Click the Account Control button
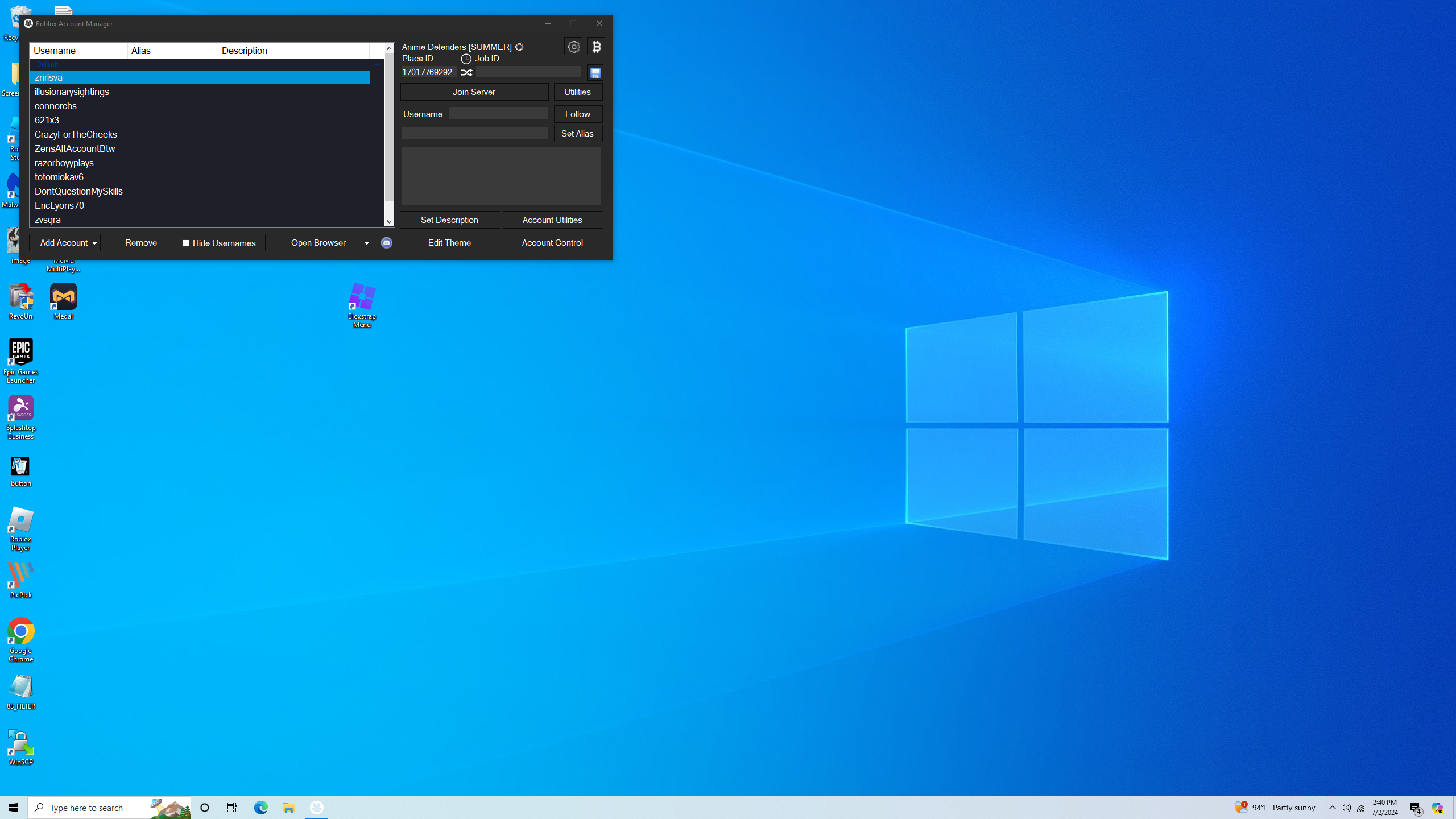Viewport: 1456px width, 819px height. pos(552,243)
